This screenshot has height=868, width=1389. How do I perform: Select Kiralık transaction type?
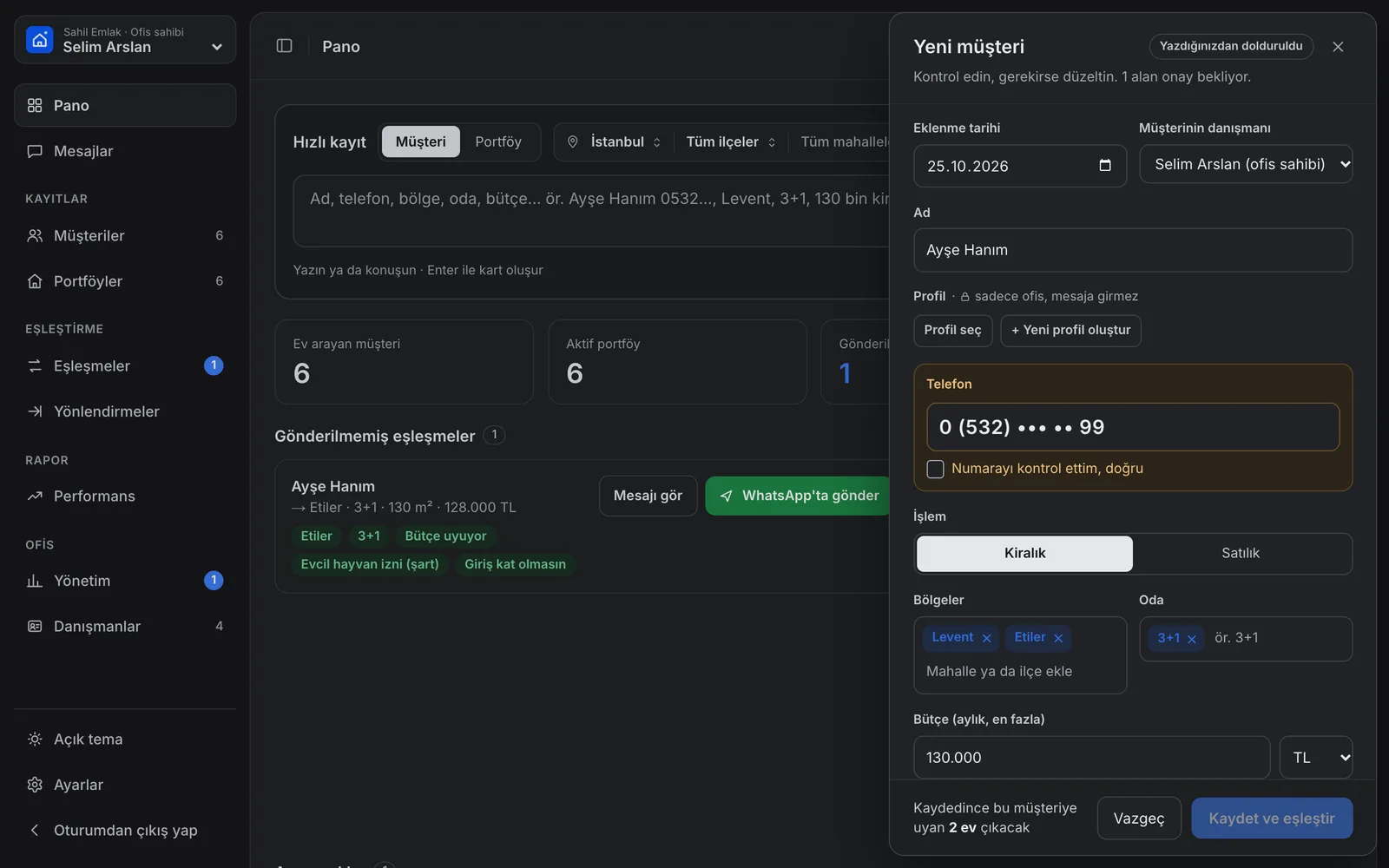[1024, 553]
